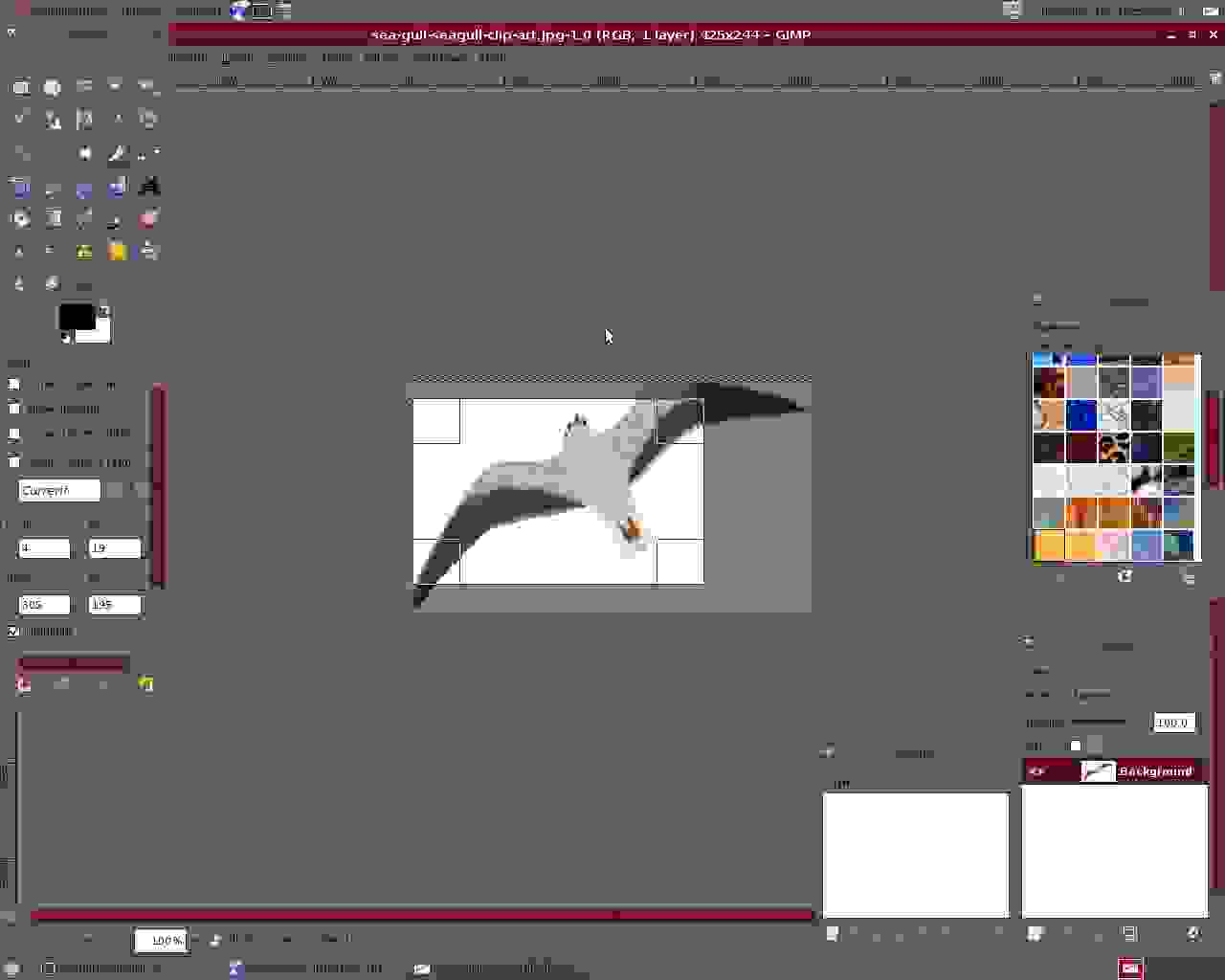Open the crop guides dropdown under Highlight
The width and height of the screenshot is (1225, 980).
click(74, 662)
